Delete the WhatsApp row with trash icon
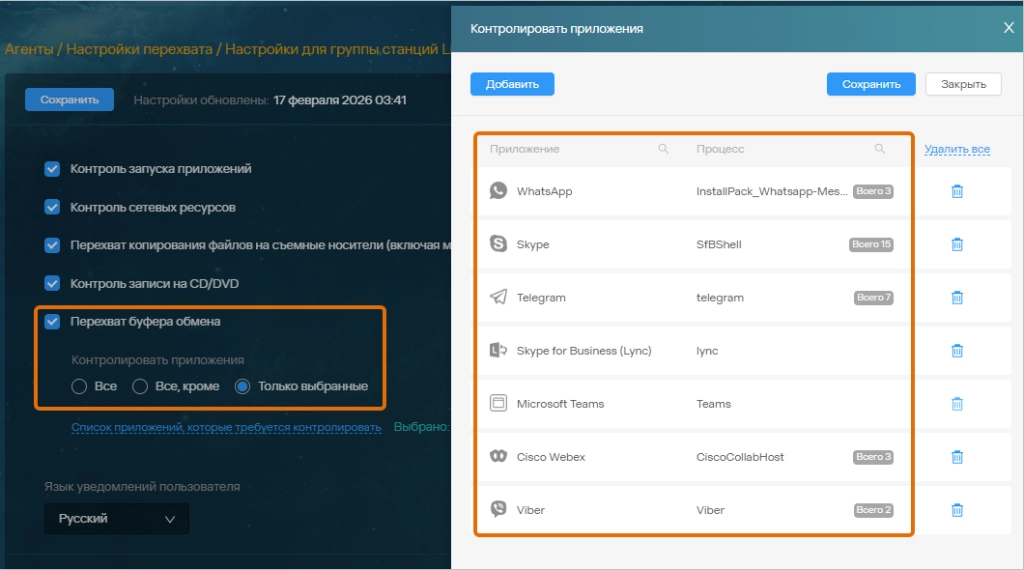Viewport: 1024px width, 570px height. click(957, 191)
